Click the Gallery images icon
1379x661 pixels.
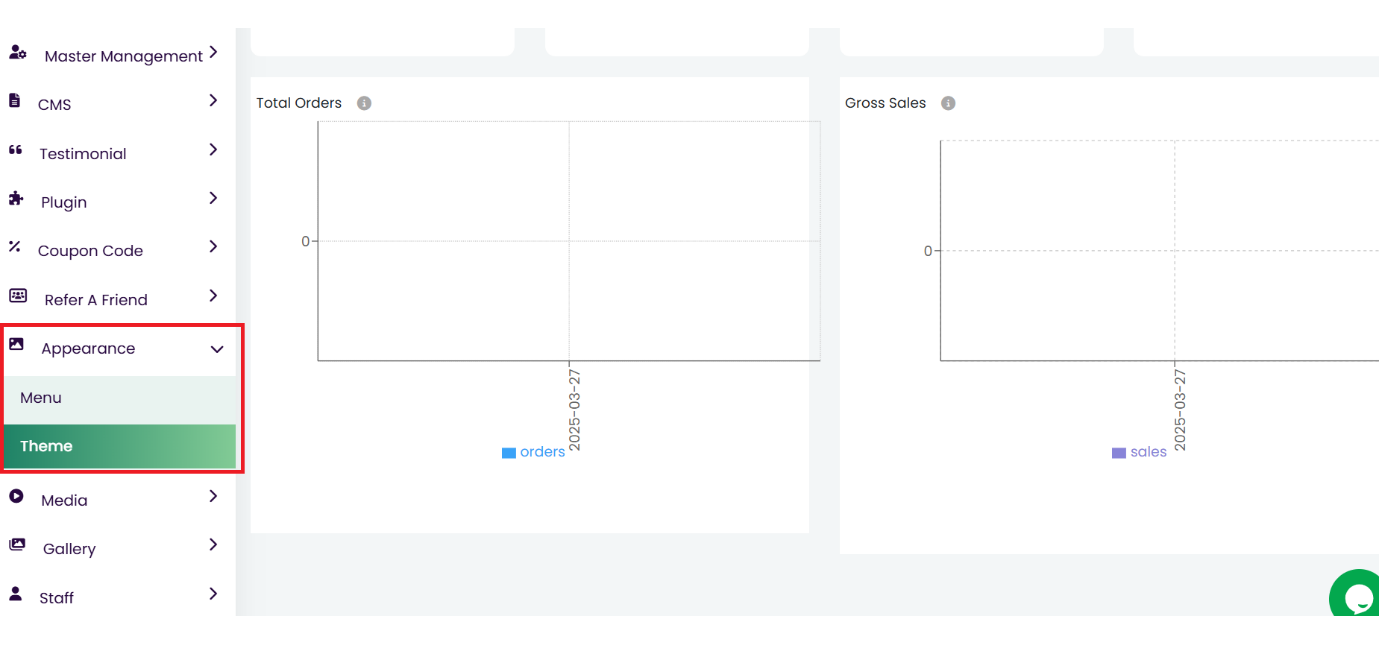tap(17, 545)
